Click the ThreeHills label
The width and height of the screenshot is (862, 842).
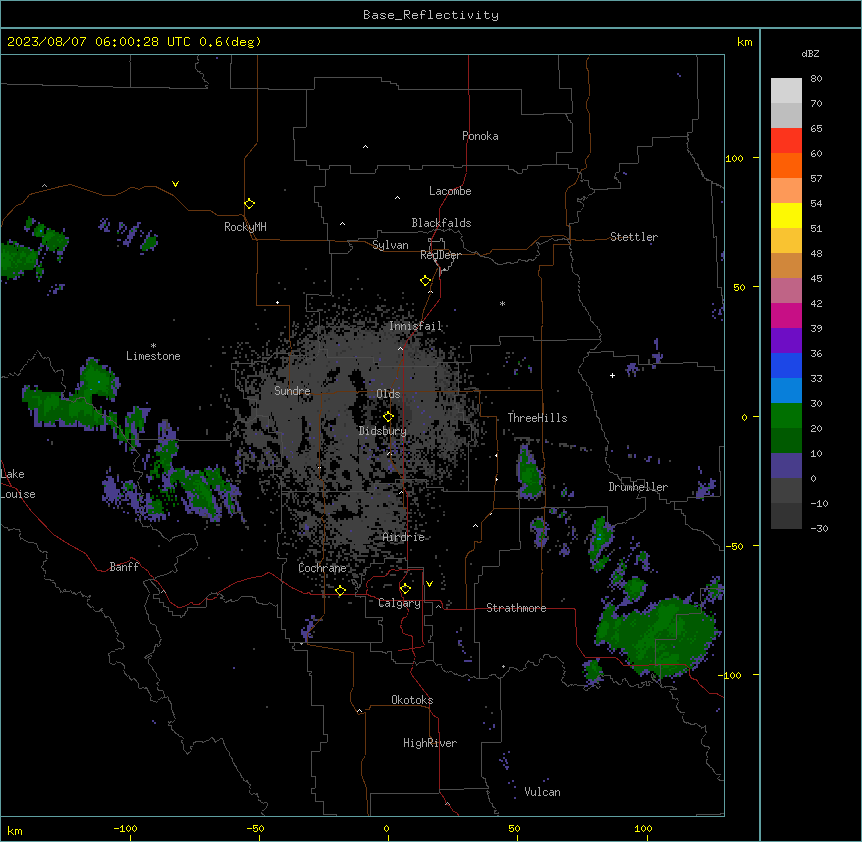point(537,418)
